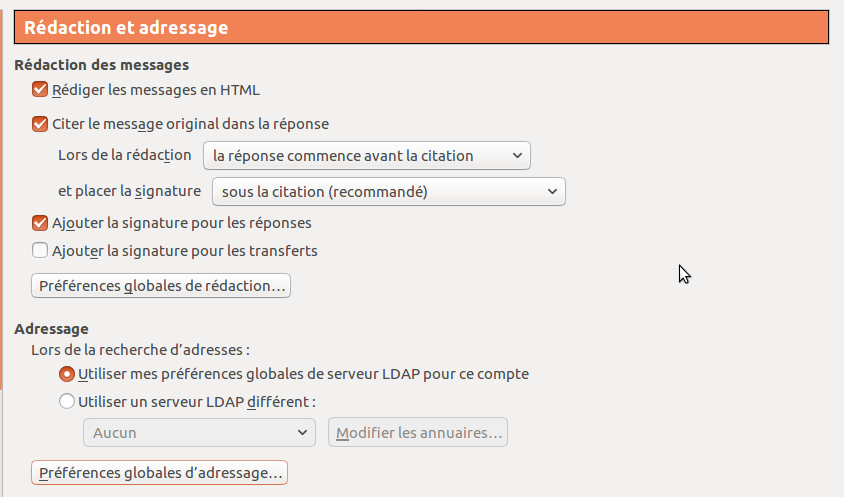Image resolution: width=844 pixels, height=497 pixels.
Task: Uncheck Rédiger les messages en HTML
Action: (41, 90)
